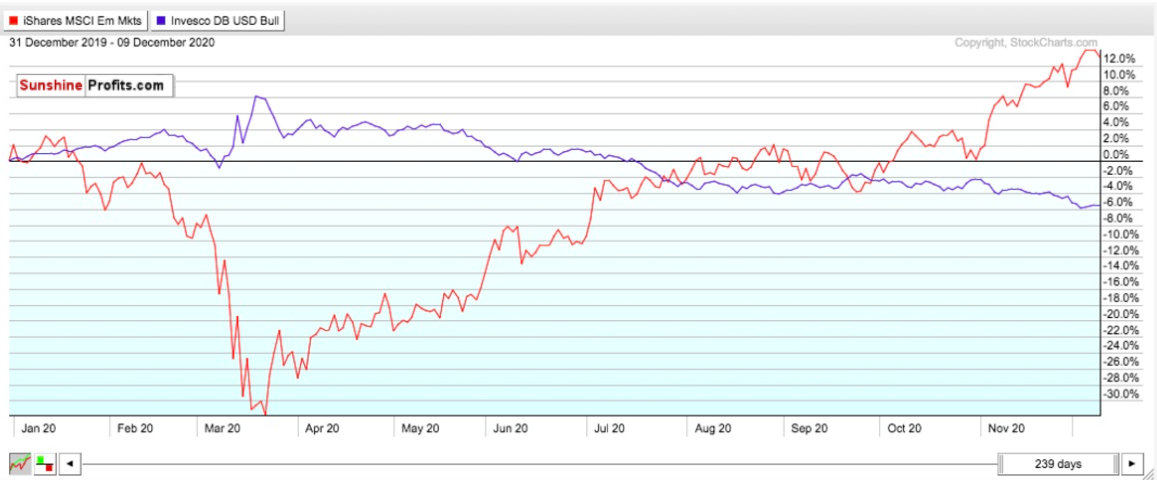The image size is (1157, 480).
Task: Click the resize grip at the bottom-right corner
Action: (1150, 473)
